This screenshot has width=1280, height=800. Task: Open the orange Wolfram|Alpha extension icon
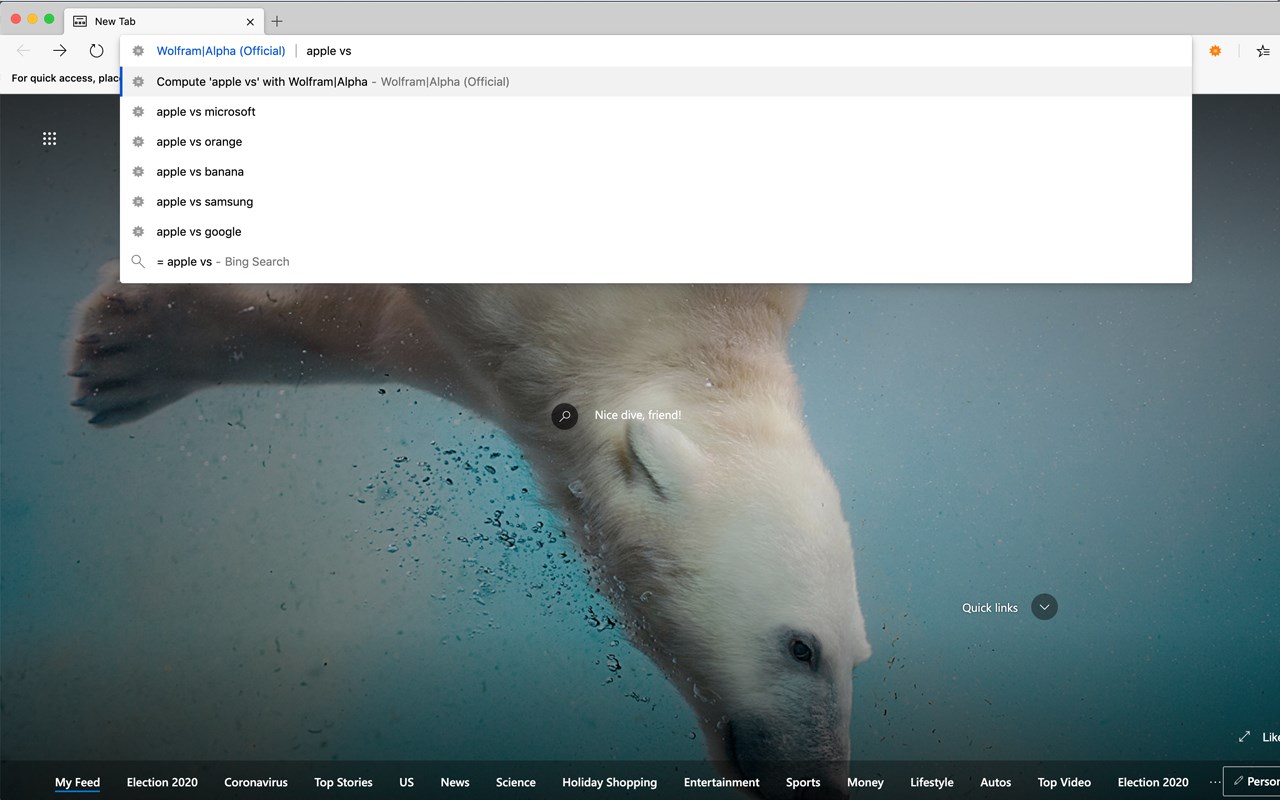(x=1215, y=51)
